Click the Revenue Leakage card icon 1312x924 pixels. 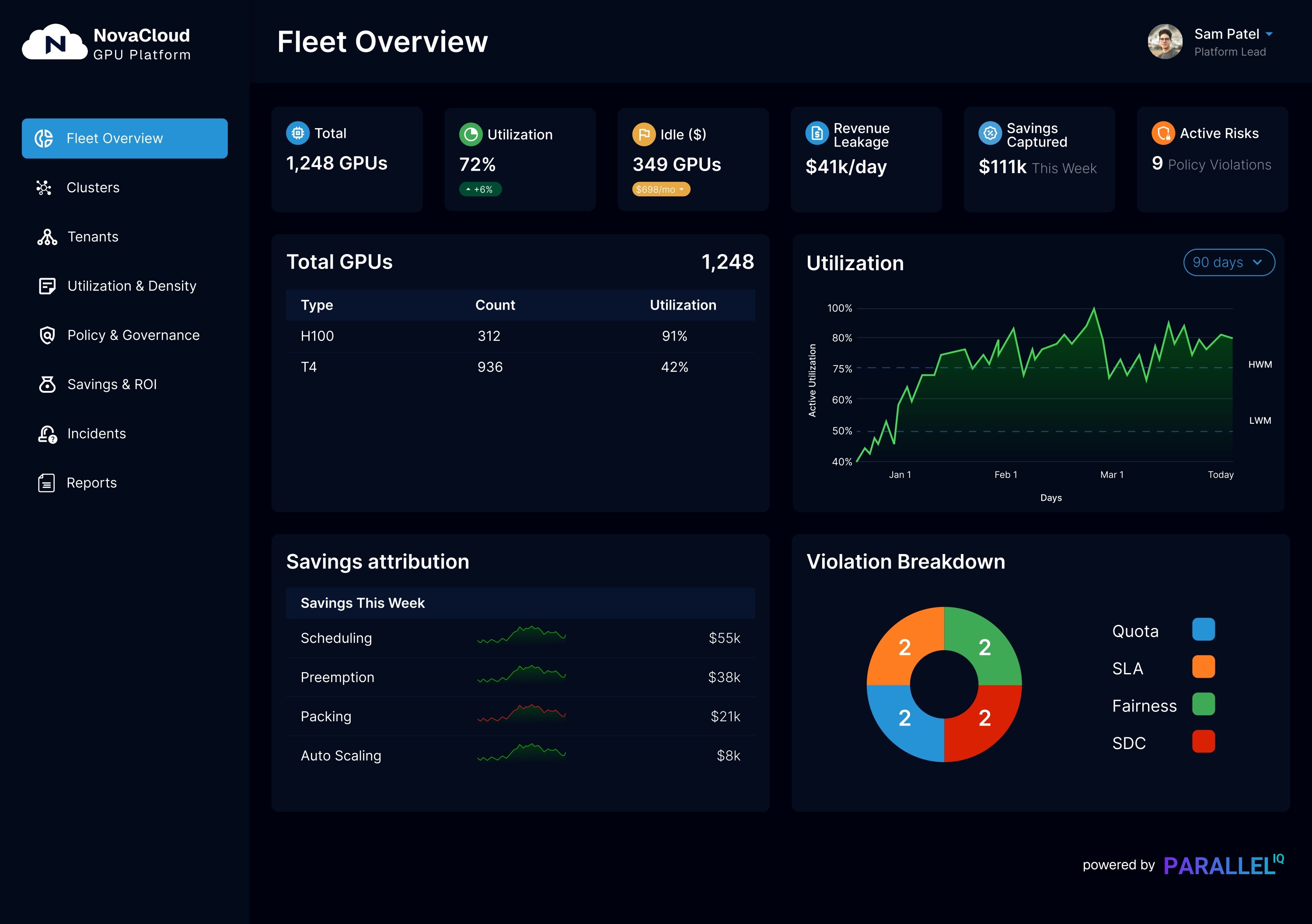click(817, 134)
